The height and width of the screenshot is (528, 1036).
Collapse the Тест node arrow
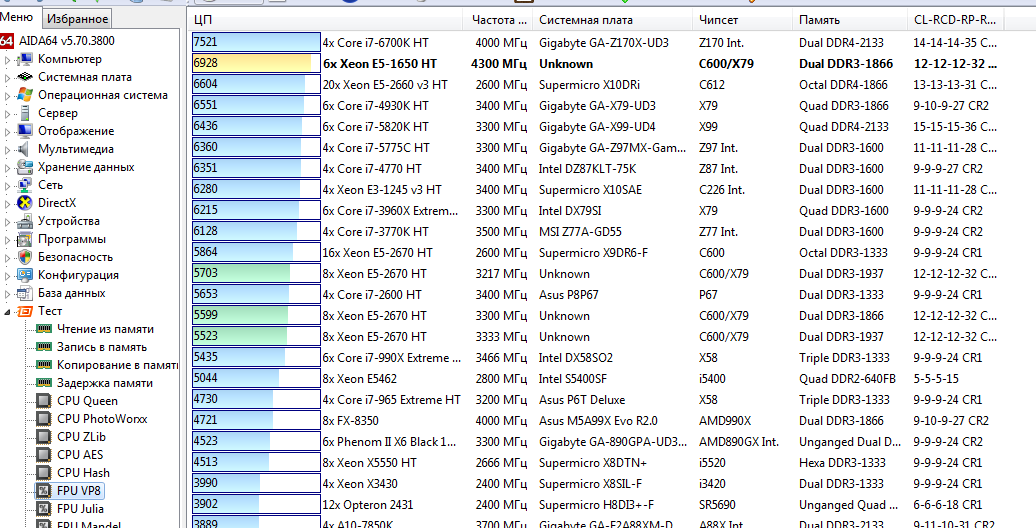tap(8, 312)
